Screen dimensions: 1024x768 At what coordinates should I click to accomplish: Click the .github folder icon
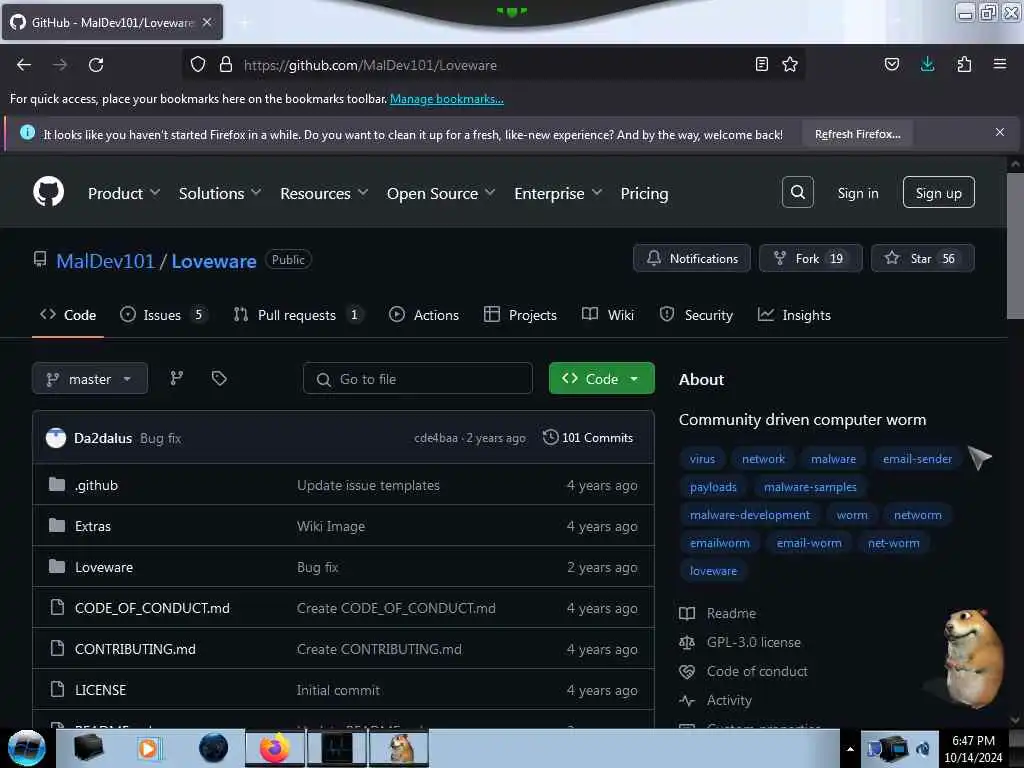point(57,485)
